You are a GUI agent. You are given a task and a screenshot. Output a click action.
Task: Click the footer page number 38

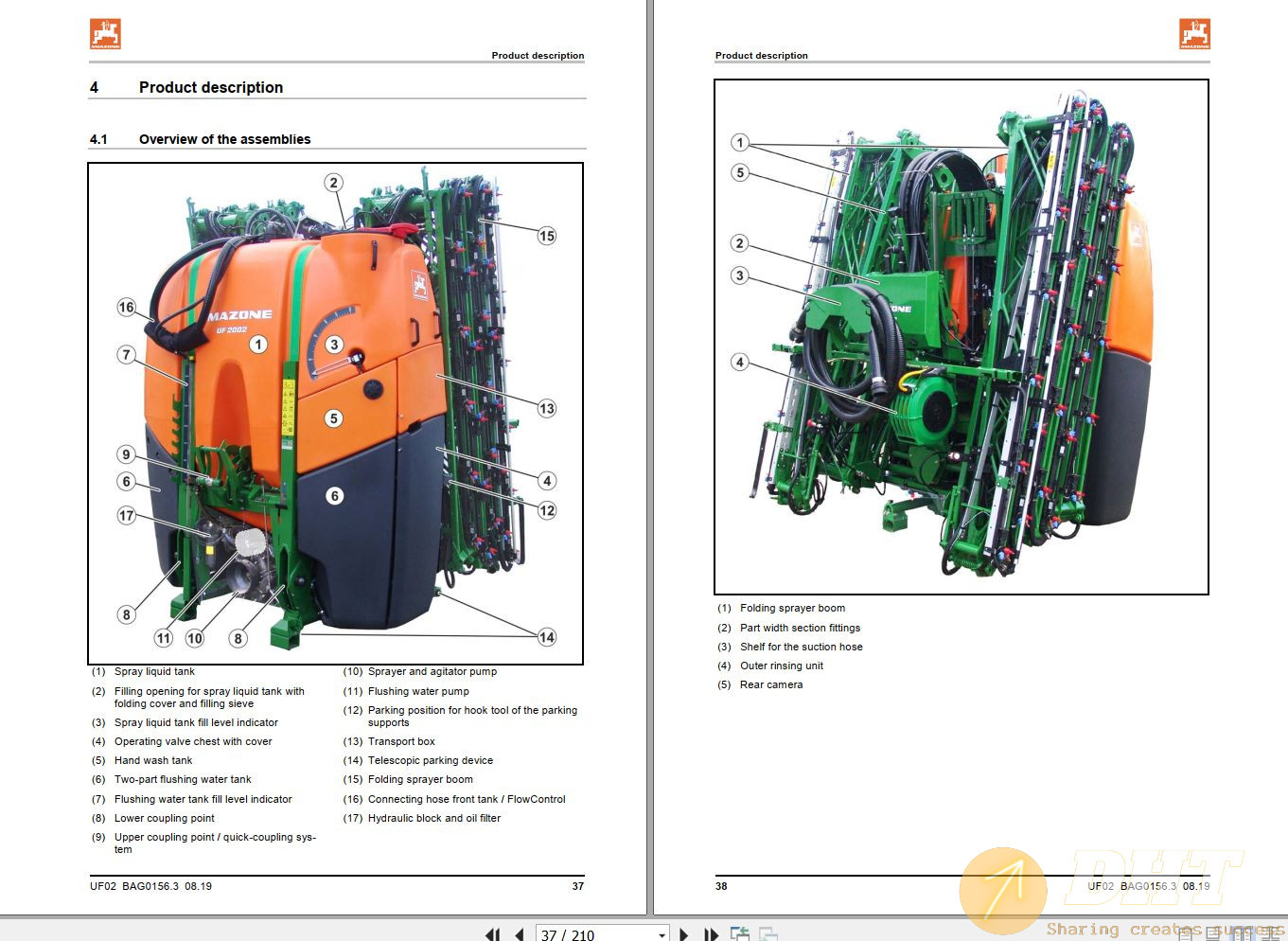coord(721,886)
